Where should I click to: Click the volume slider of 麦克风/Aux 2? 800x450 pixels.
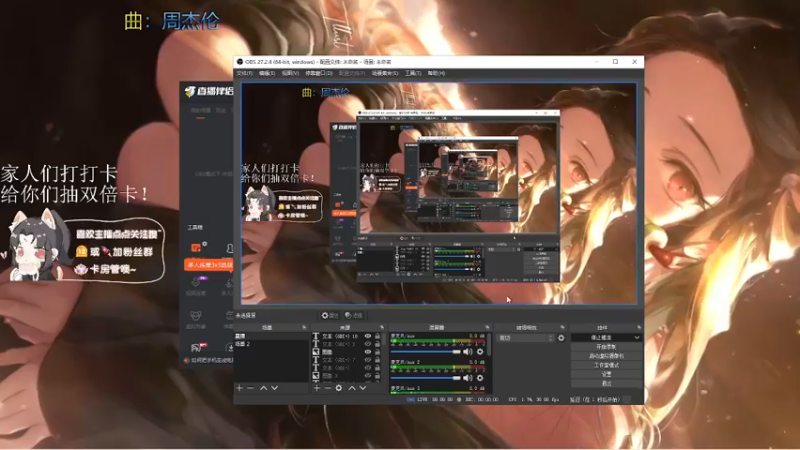[426, 378]
